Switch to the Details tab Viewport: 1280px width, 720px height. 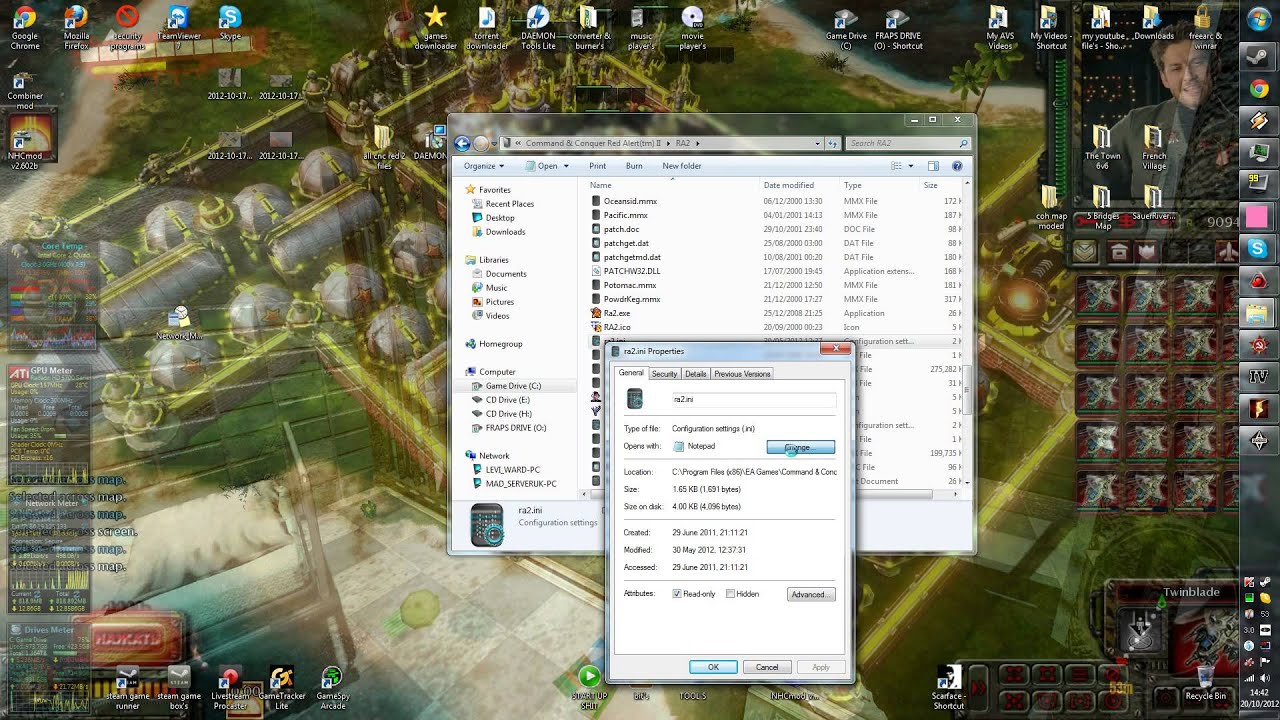696,374
